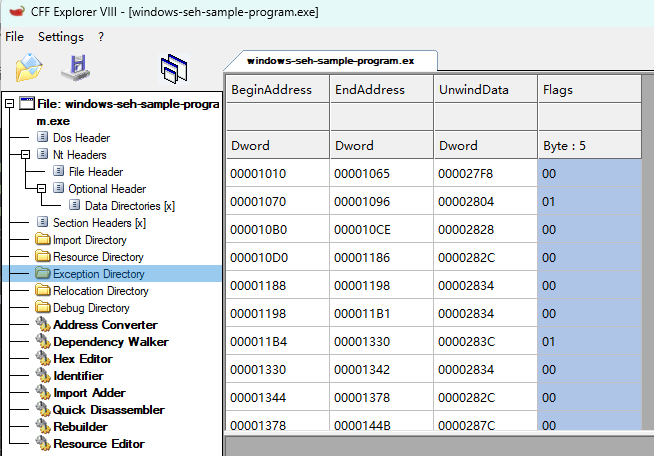The width and height of the screenshot is (654, 456).
Task: Select EndAddress cell 00001186
Action: (x=382, y=257)
